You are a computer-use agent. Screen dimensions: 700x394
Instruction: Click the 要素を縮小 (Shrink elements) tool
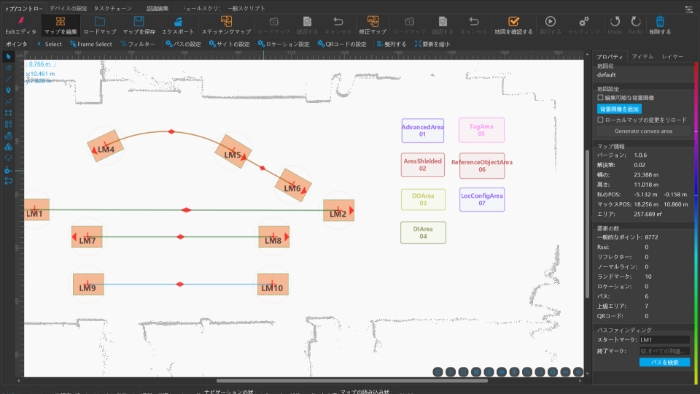click(432, 44)
